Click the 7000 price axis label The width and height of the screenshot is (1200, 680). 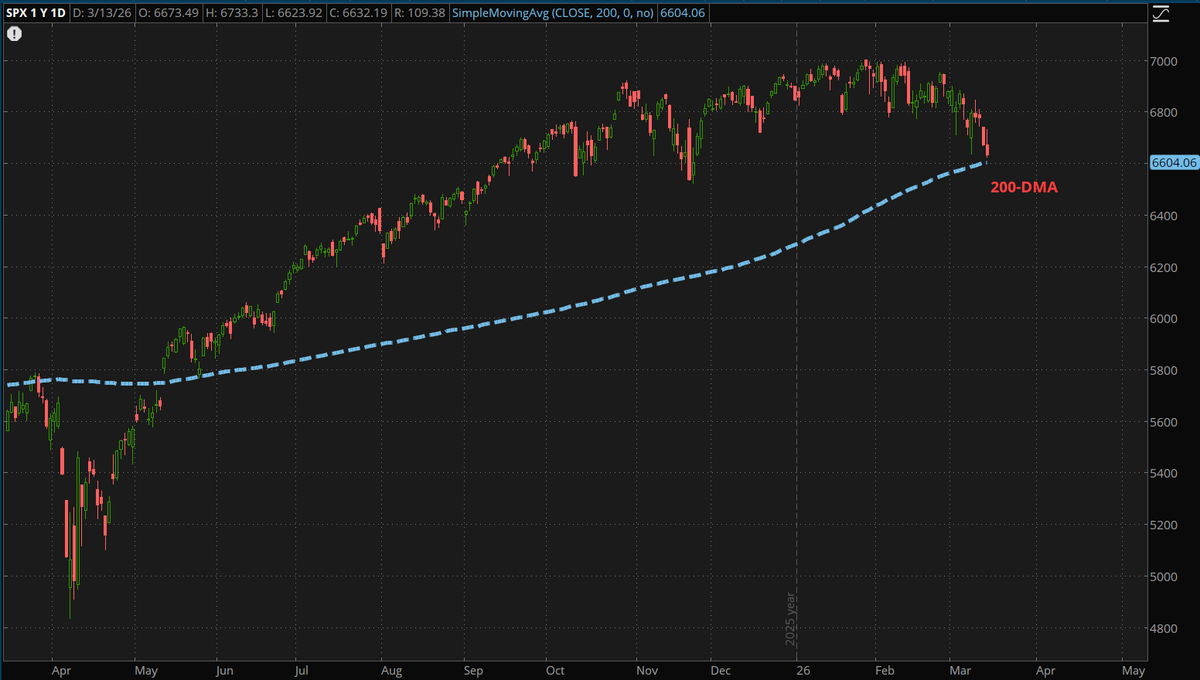click(1165, 61)
